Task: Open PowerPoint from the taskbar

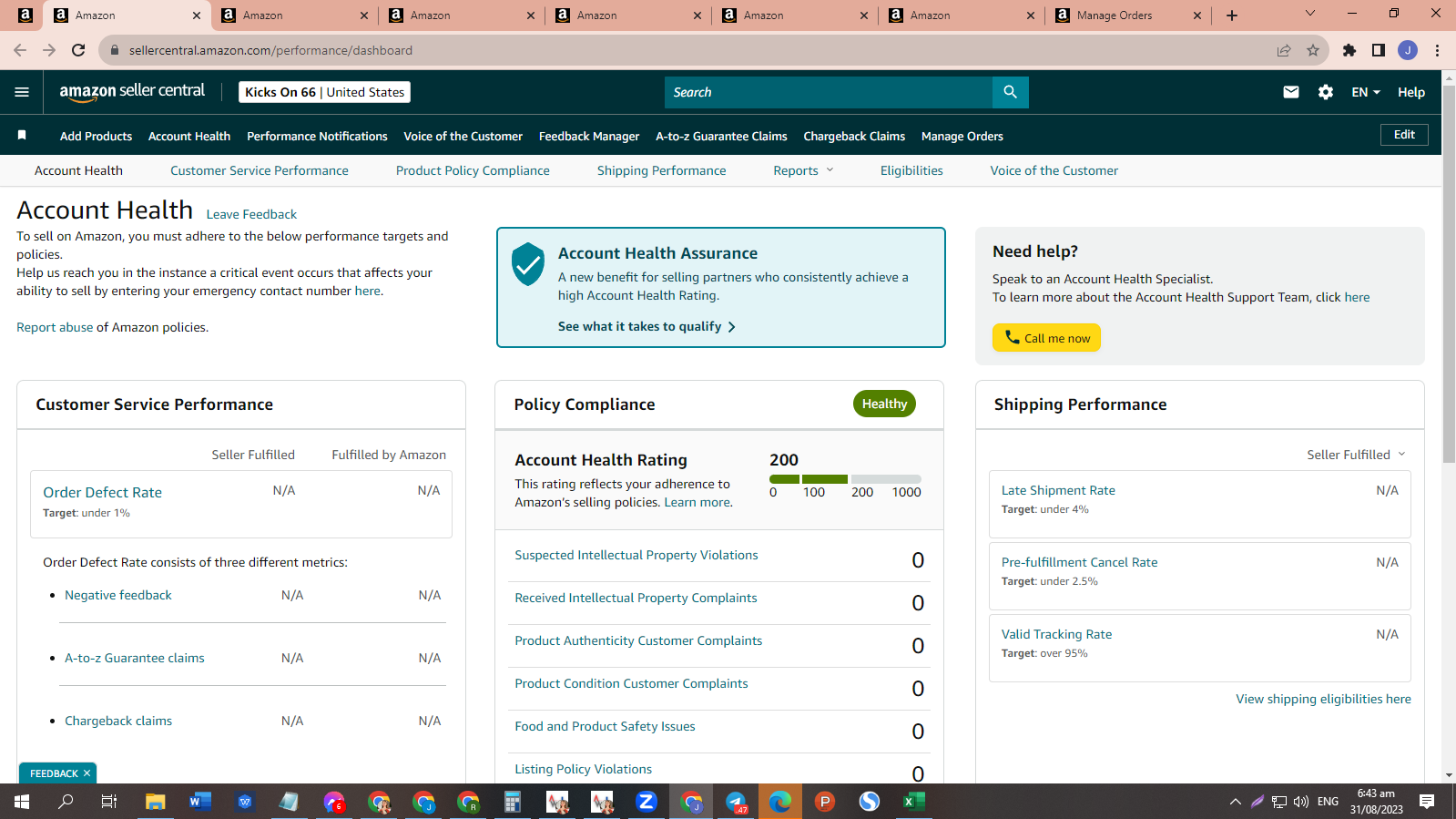Action: (x=825, y=802)
